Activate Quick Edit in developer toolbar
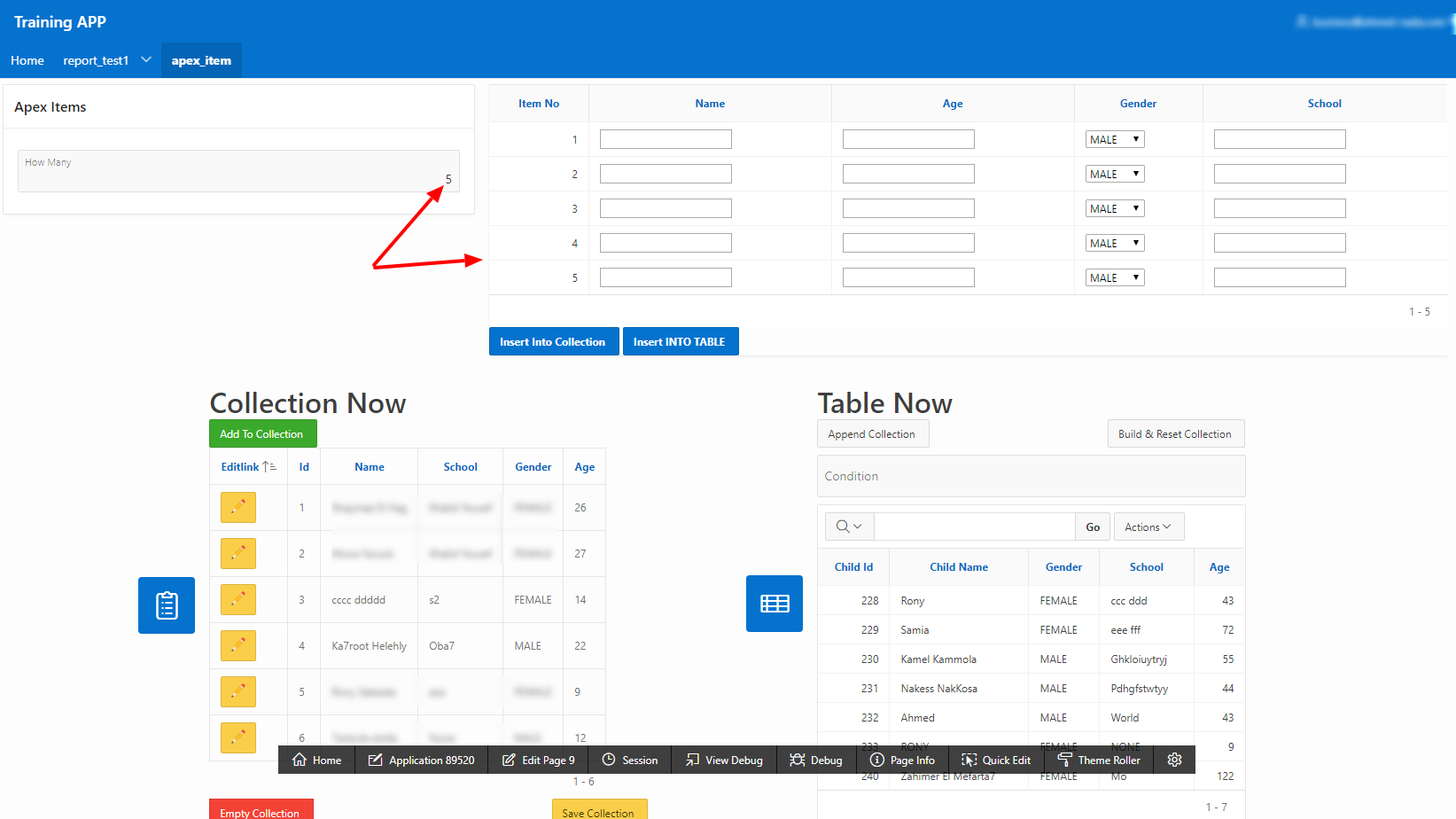This screenshot has height=819, width=1456. click(996, 760)
